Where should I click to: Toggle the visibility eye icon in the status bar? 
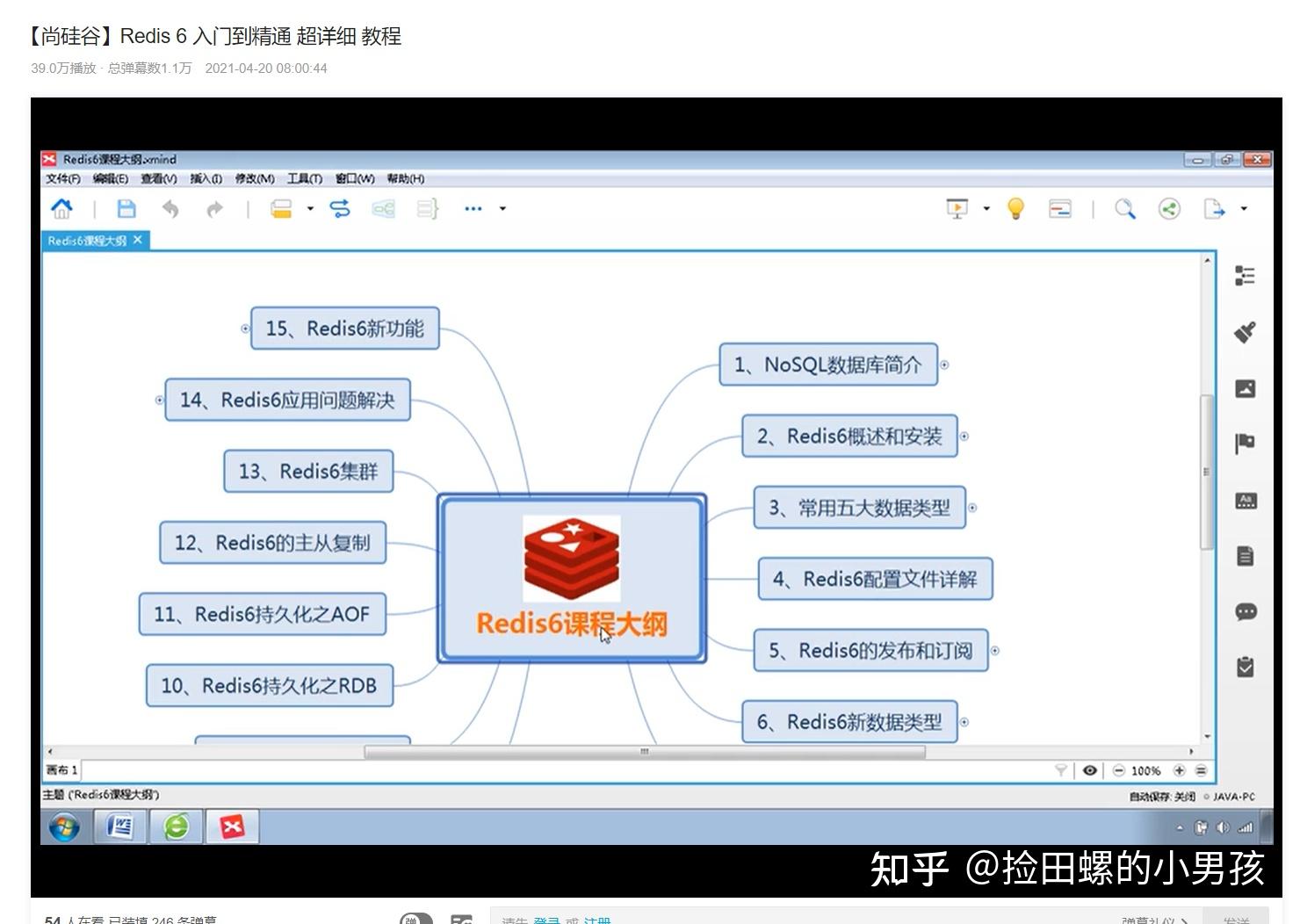[x=1089, y=770]
